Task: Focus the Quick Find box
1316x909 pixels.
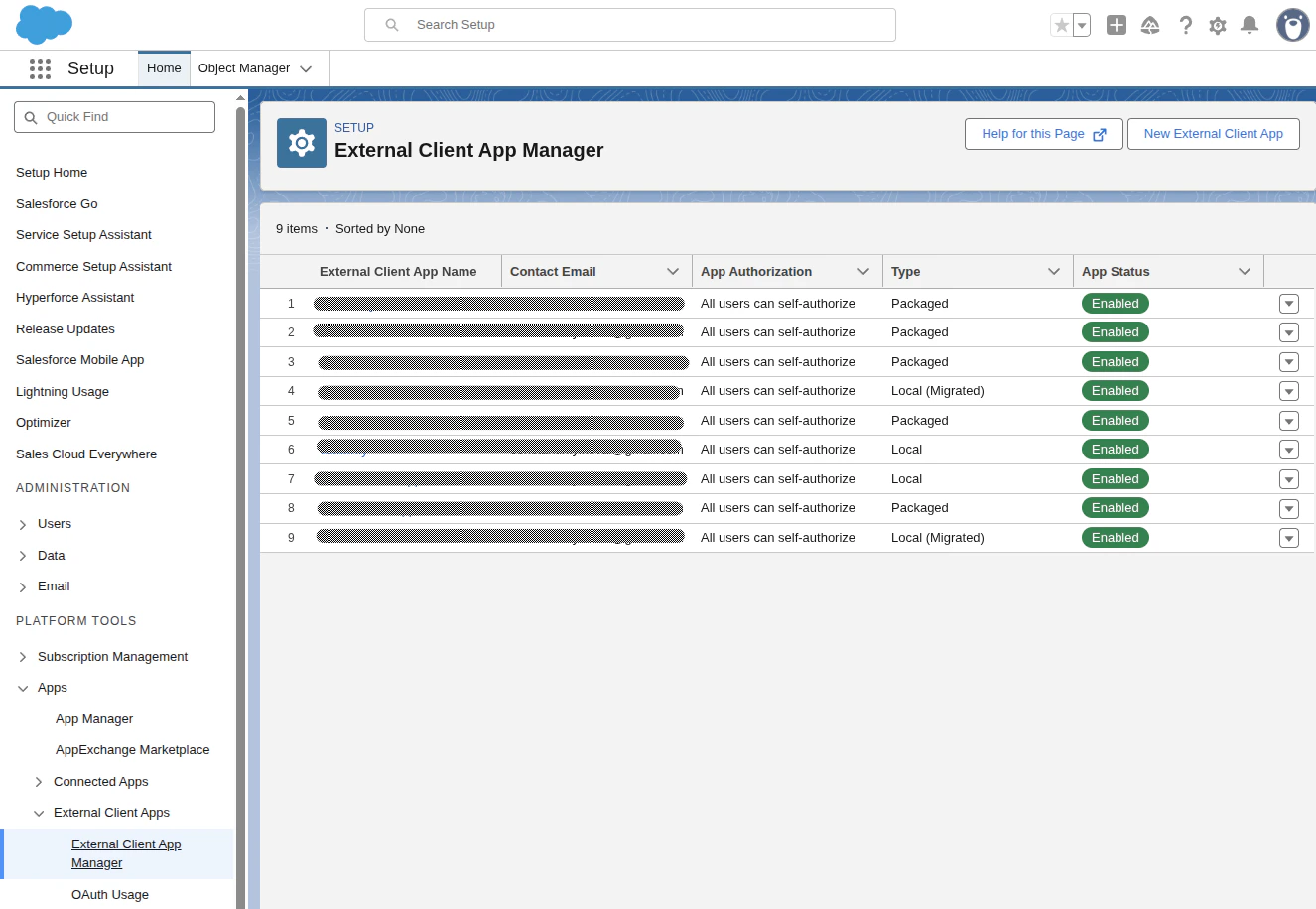Action: (114, 117)
